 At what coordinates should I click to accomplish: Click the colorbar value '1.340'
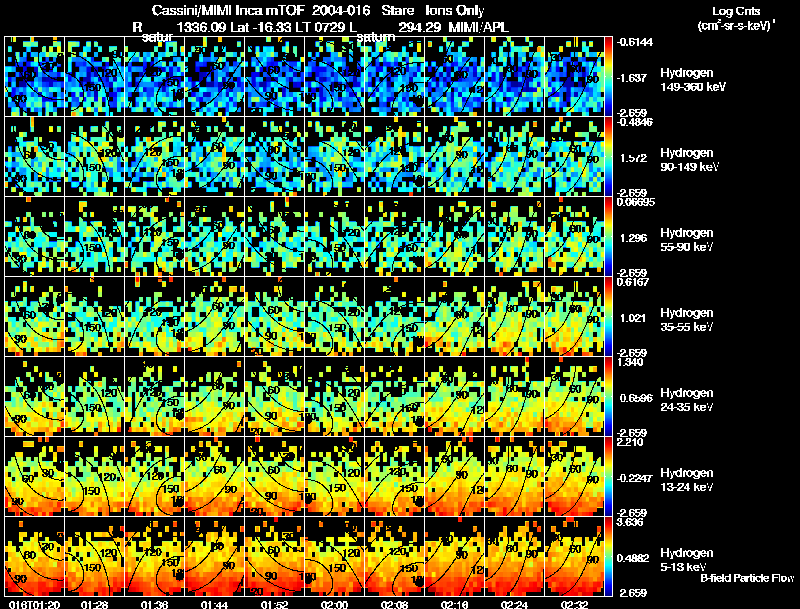pos(630,363)
